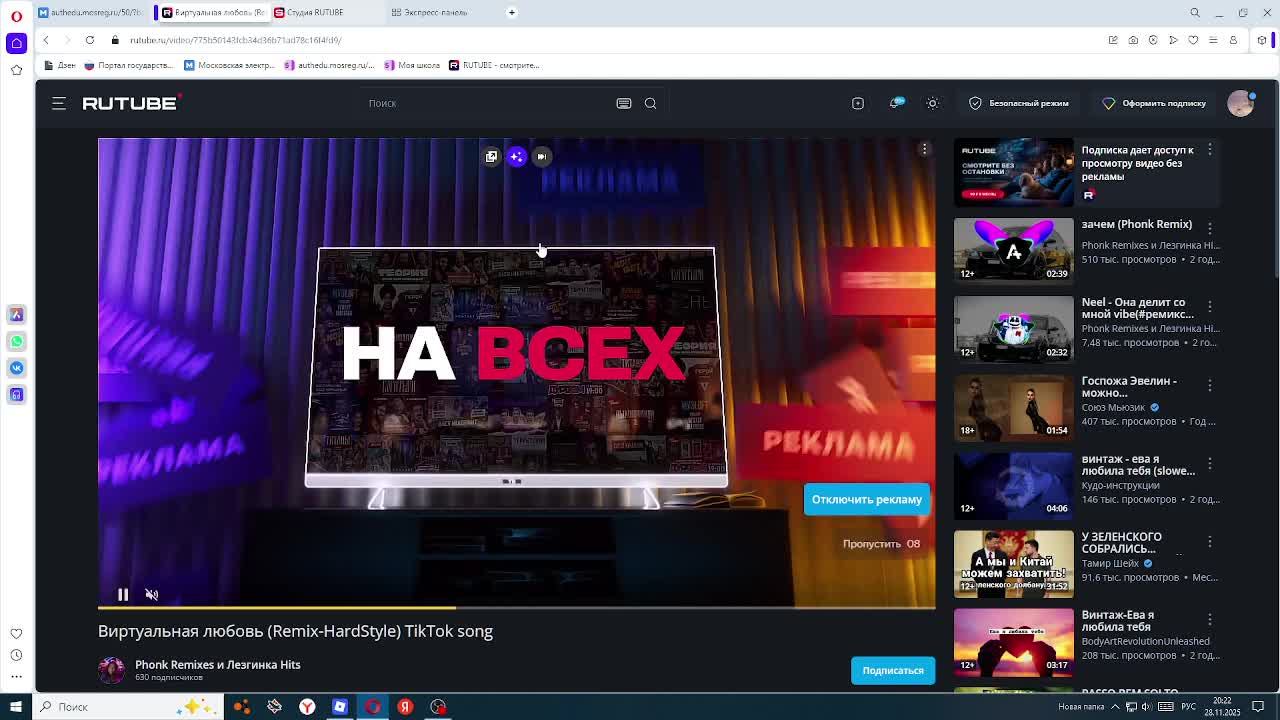Open Opera main menu O icon

[16, 15]
